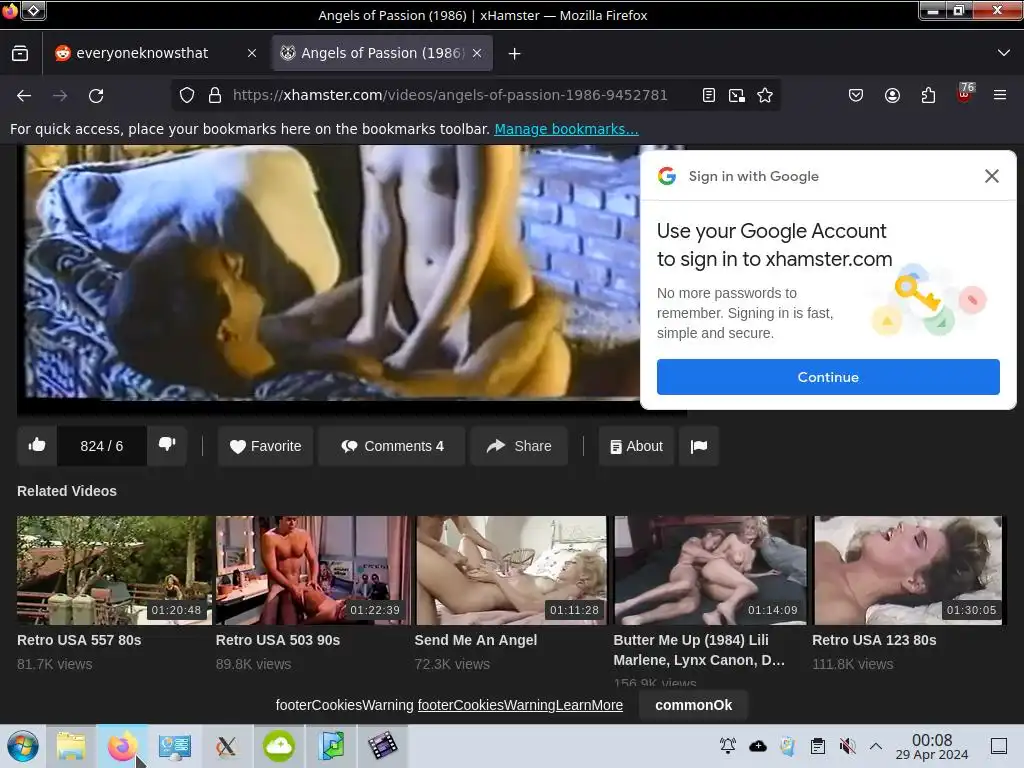Open the Manage bookmarks… link

(566, 129)
